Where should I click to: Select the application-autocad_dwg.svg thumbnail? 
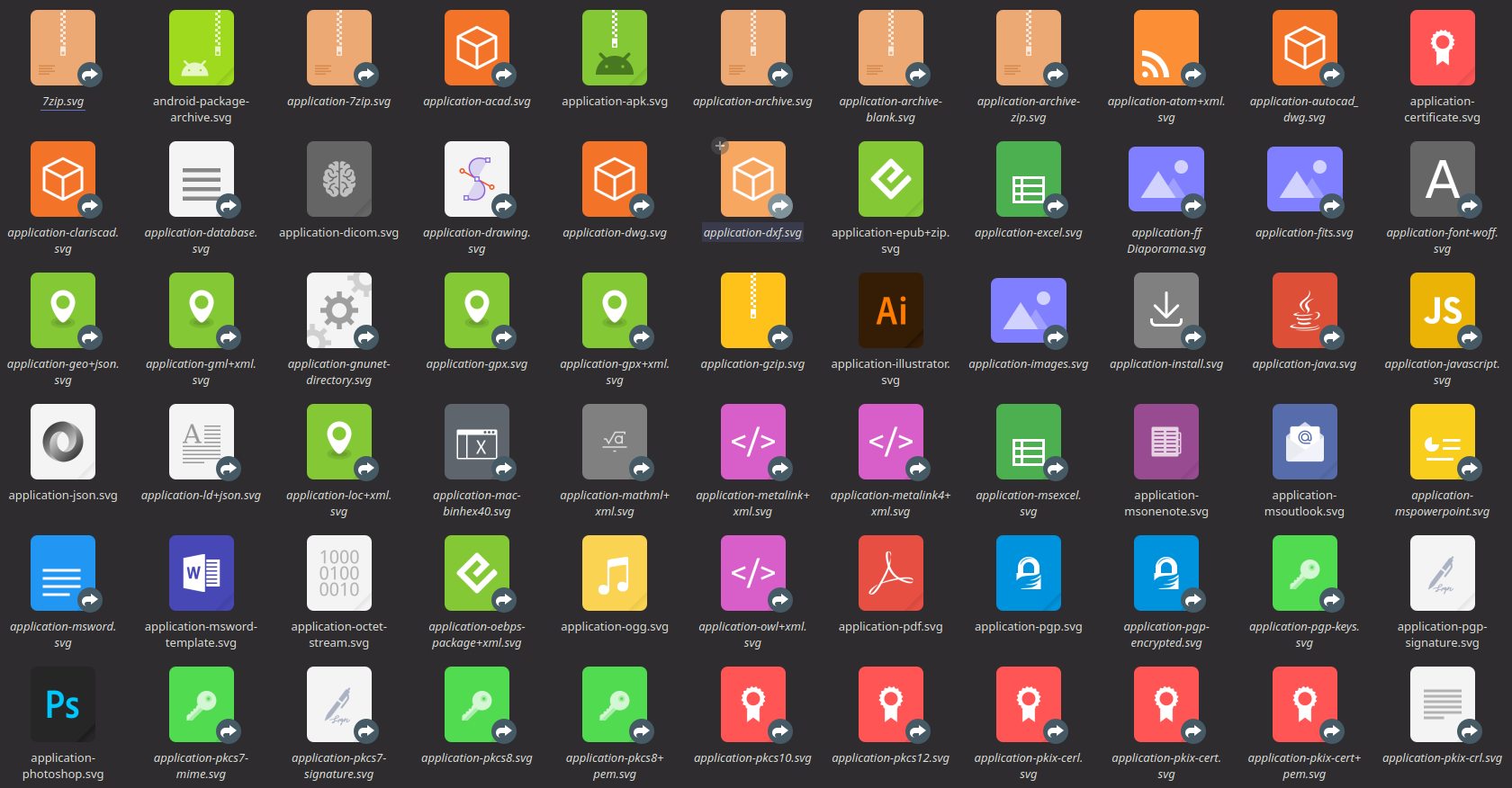1305,48
